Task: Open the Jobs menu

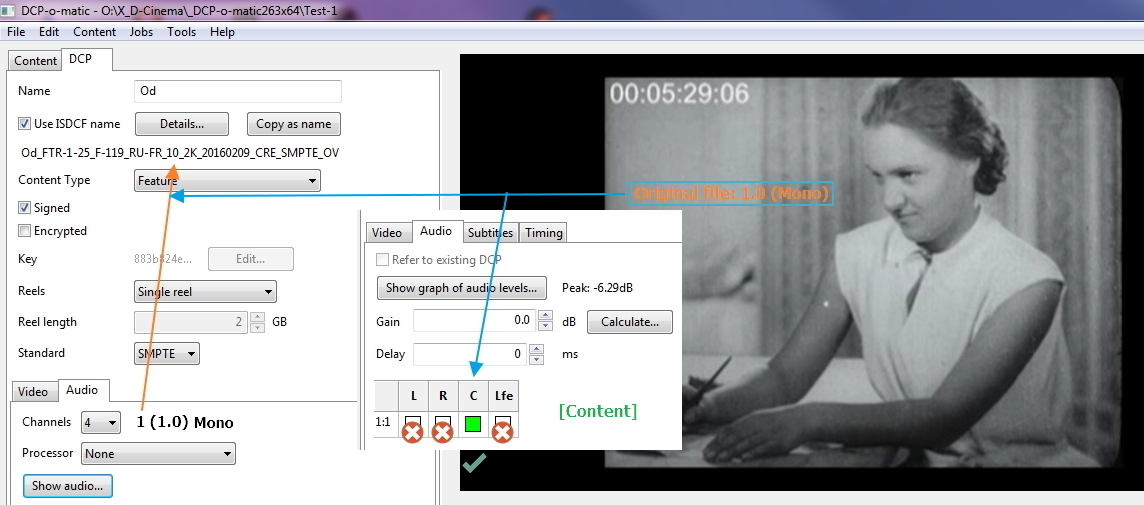Action: 141,32
